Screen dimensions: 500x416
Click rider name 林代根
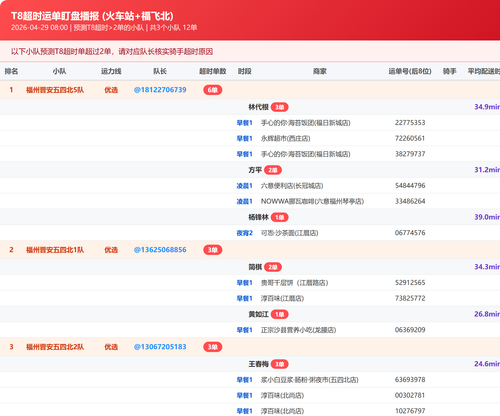pos(258,107)
